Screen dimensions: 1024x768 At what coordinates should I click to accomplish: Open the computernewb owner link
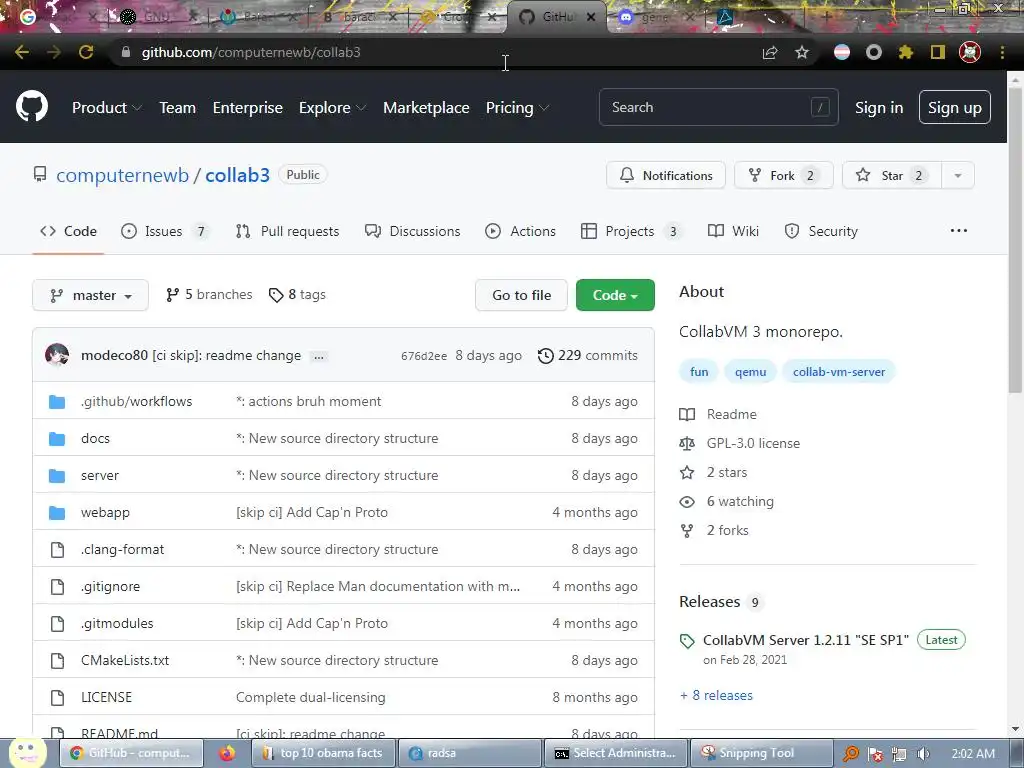pyautogui.click(x=122, y=175)
